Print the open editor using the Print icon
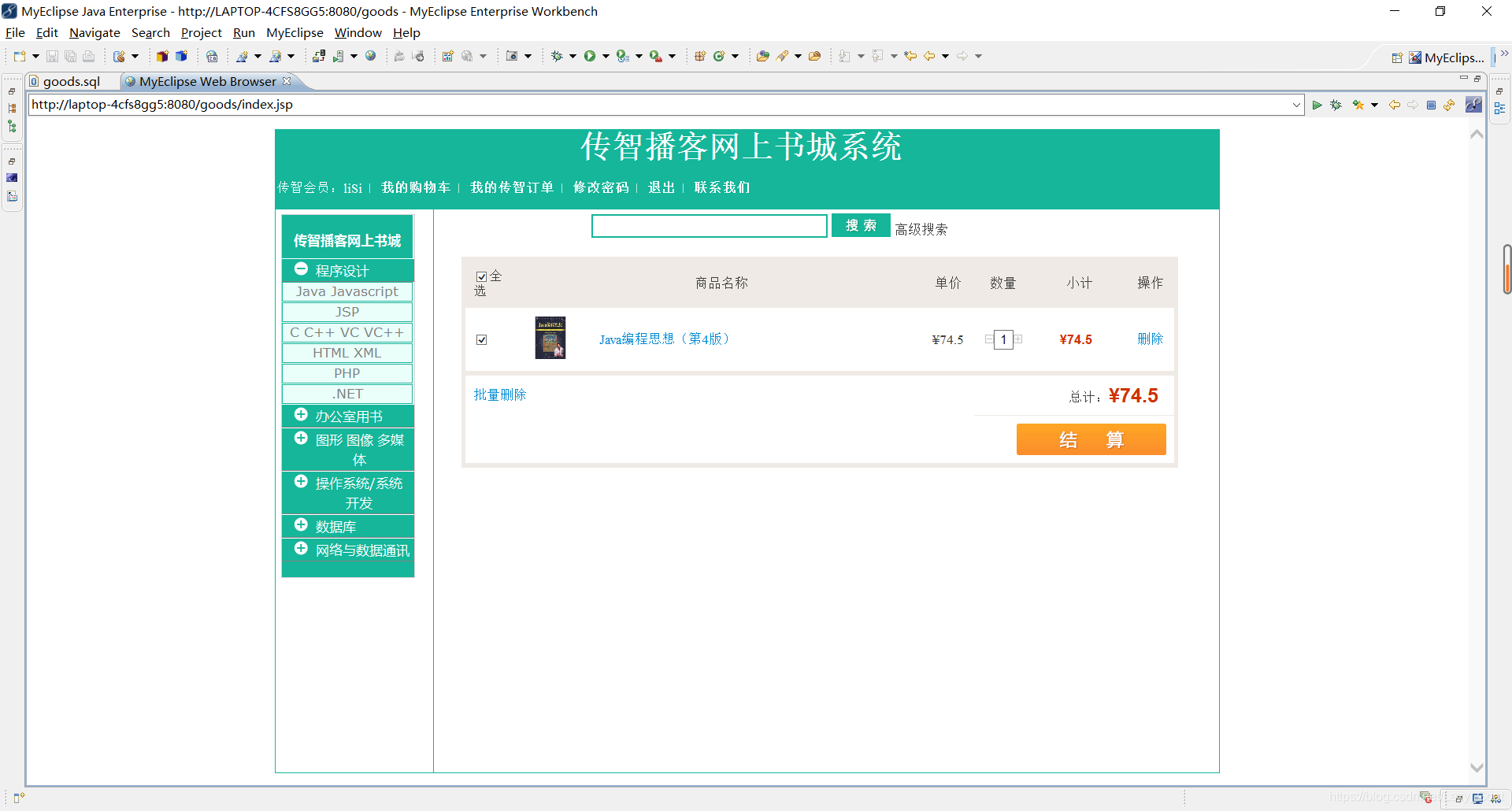The height and width of the screenshot is (811, 1512). point(88,56)
